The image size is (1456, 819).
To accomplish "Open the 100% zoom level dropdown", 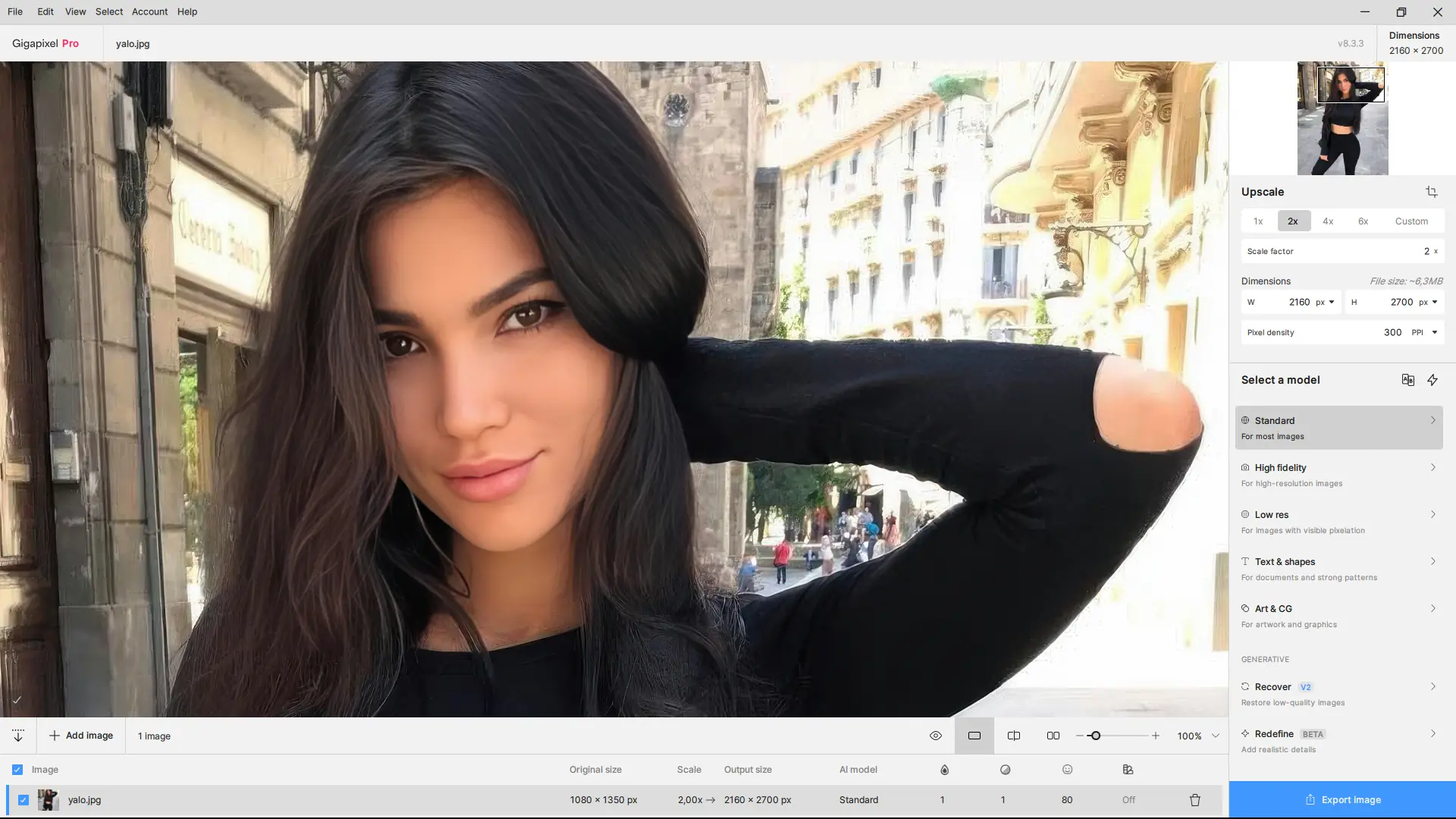I will click(1215, 736).
